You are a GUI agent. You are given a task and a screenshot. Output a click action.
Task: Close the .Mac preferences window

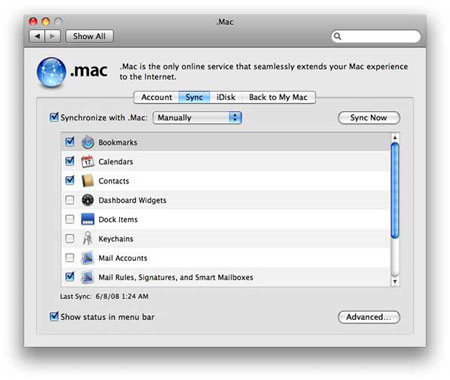coord(33,22)
